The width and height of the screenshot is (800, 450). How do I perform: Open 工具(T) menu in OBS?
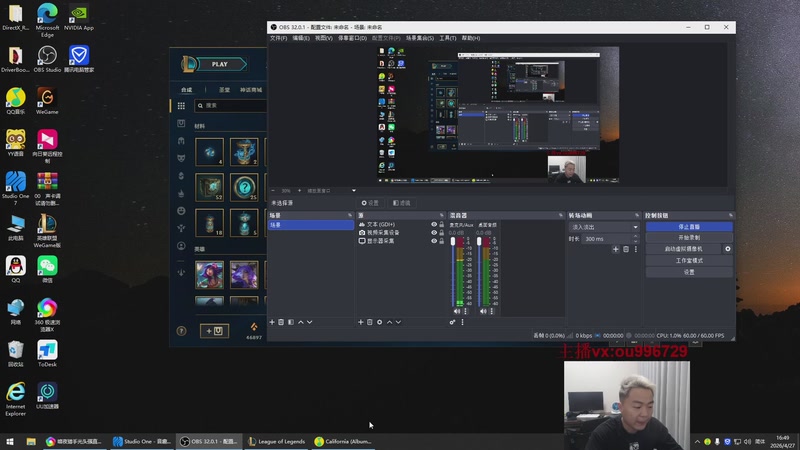point(448,38)
